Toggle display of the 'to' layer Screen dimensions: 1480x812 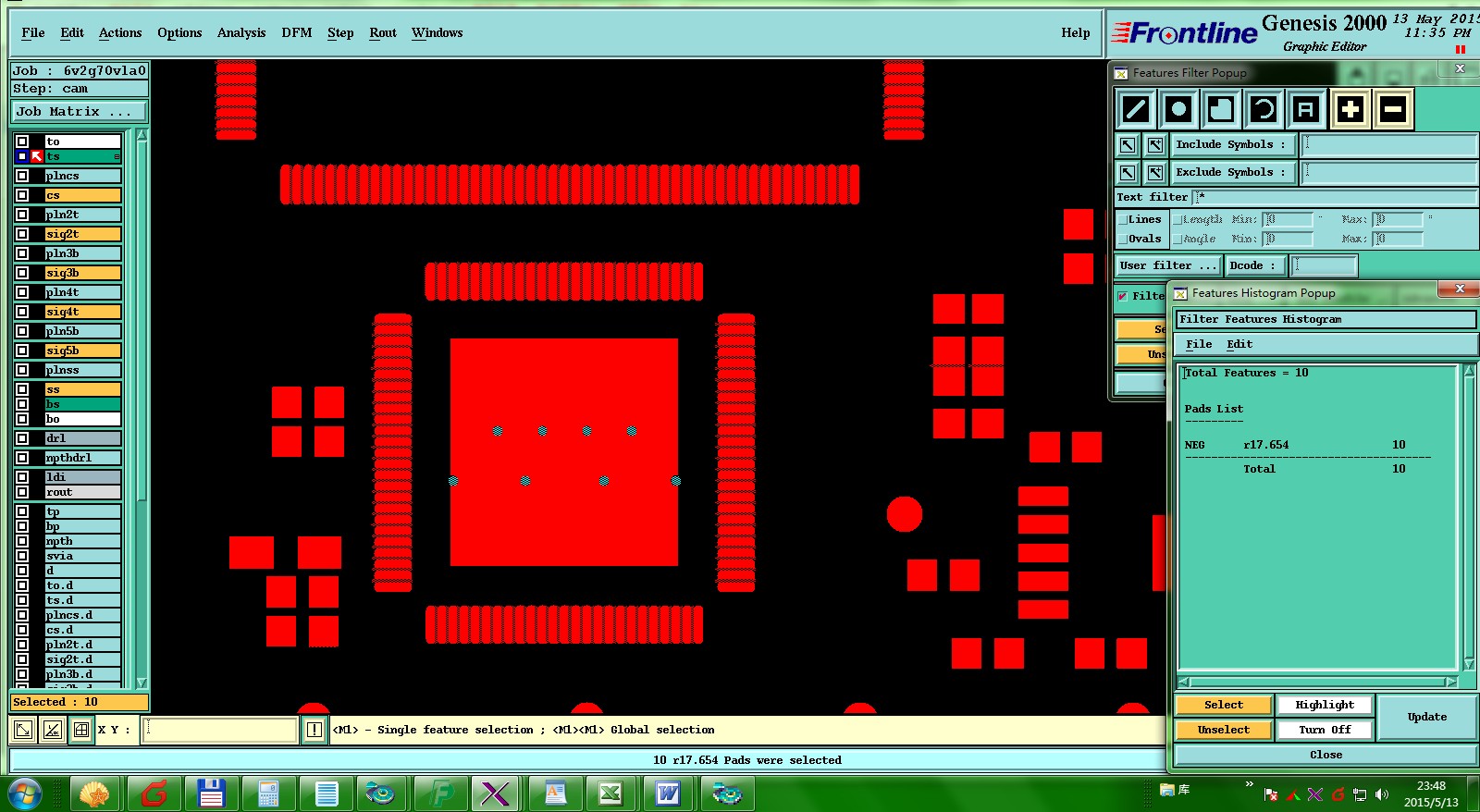tap(22, 141)
